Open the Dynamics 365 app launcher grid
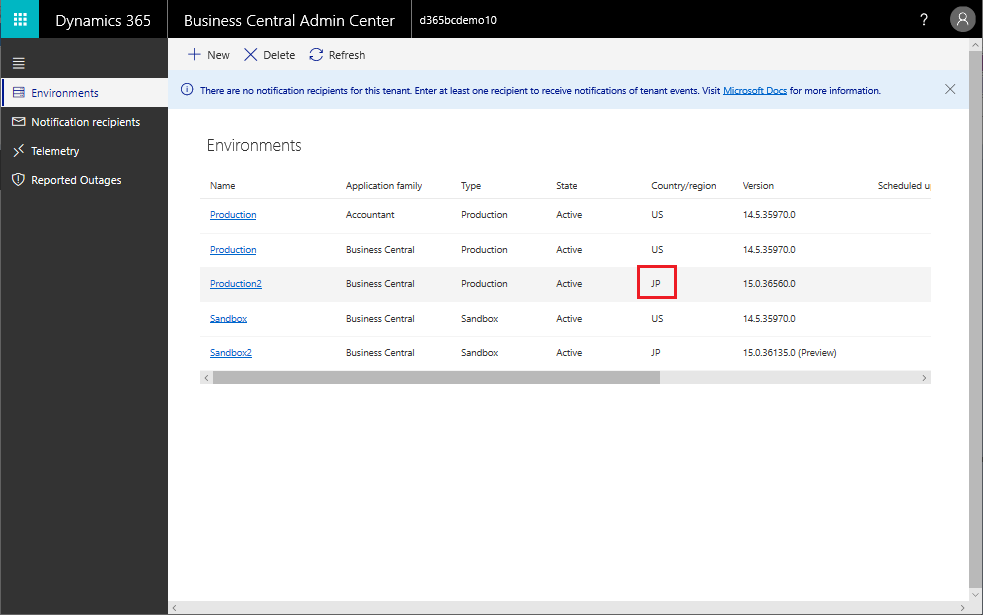 coord(20,19)
